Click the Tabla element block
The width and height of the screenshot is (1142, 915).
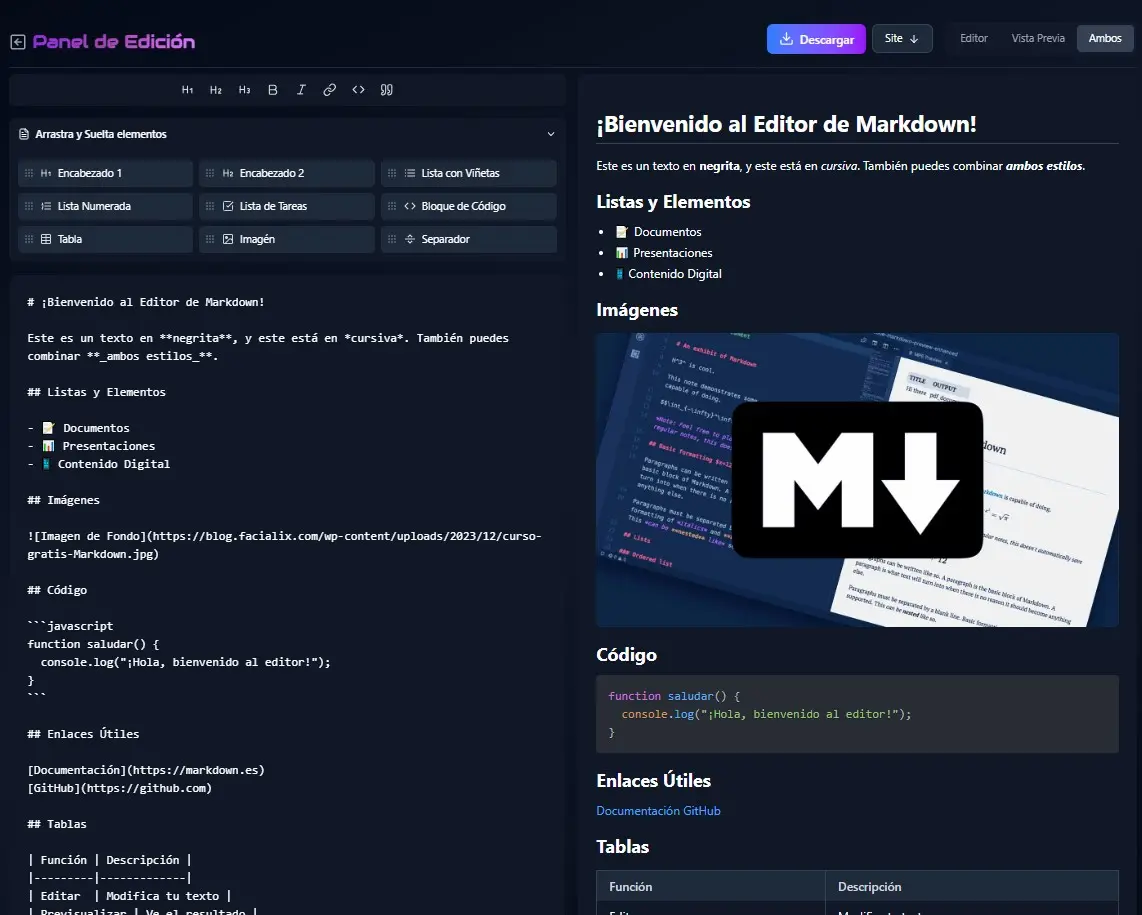point(106,239)
